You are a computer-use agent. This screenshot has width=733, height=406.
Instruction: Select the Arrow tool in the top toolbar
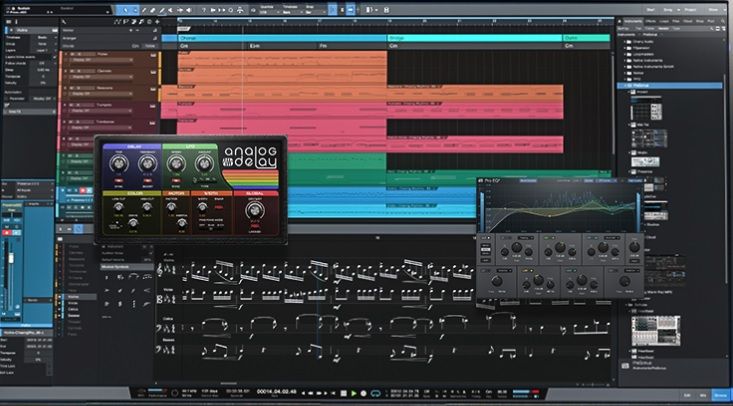tap(123, 9)
